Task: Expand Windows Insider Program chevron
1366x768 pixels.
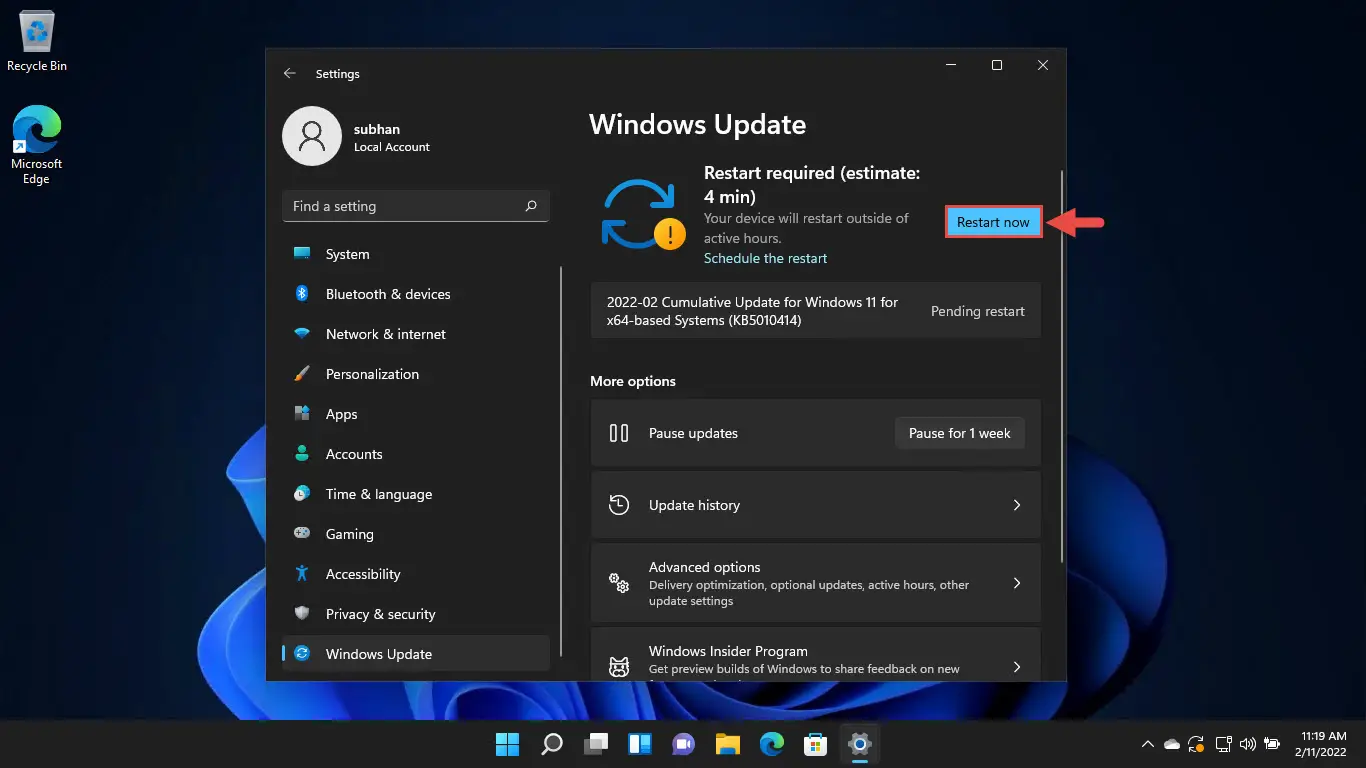Action: tap(1016, 667)
